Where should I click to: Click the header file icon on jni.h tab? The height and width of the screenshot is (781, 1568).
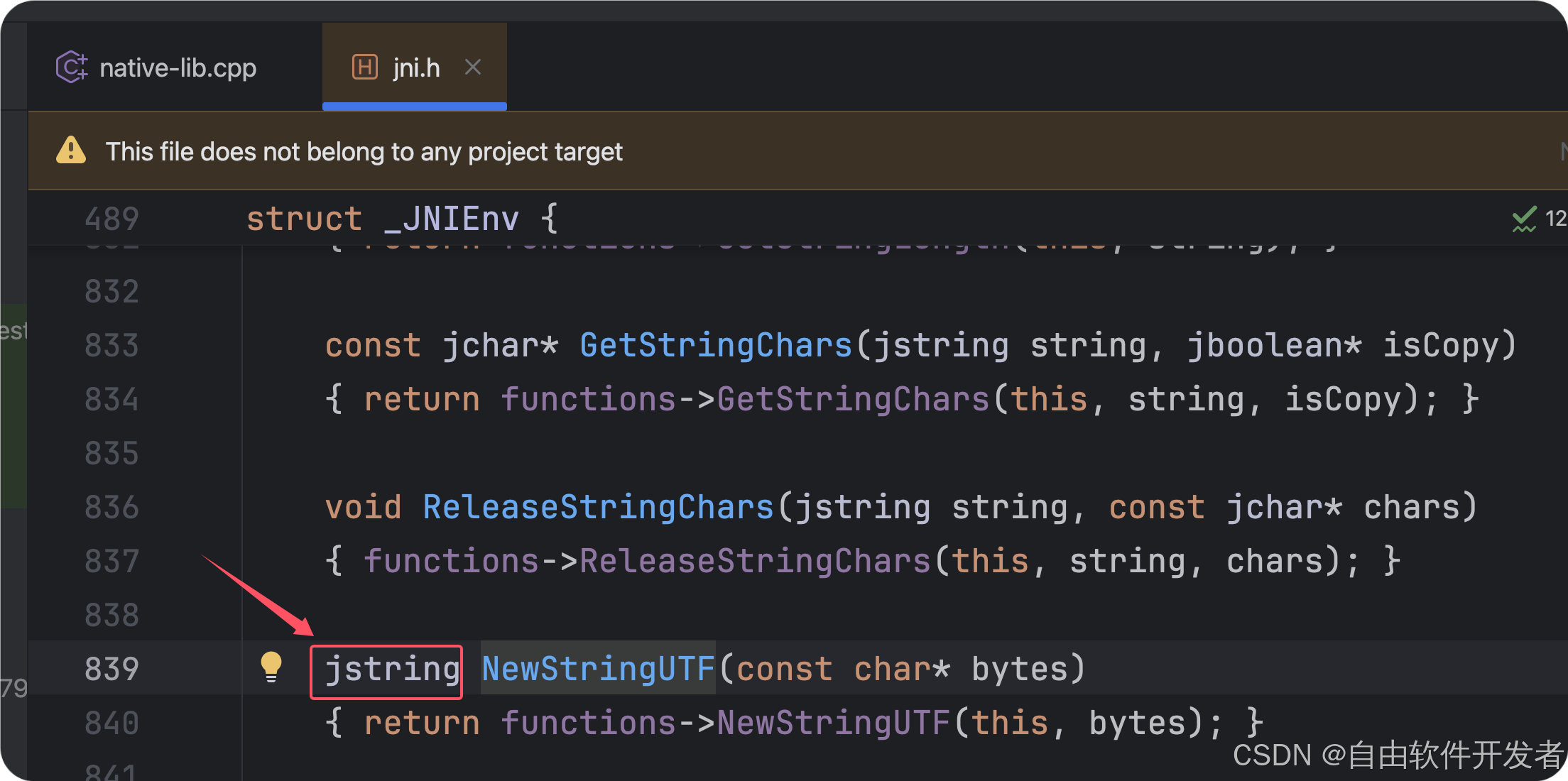click(x=364, y=67)
